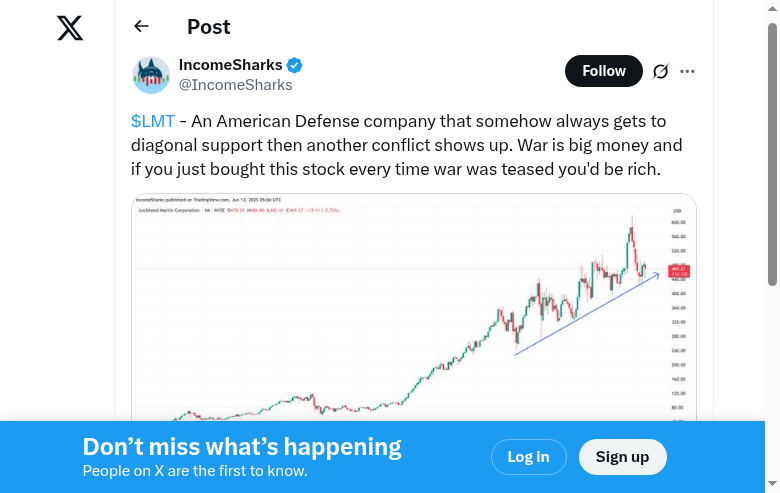Click the "Don't miss what's happening" banner heading
Image resolution: width=780 pixels, height=493 pixels.
[242, 447]
